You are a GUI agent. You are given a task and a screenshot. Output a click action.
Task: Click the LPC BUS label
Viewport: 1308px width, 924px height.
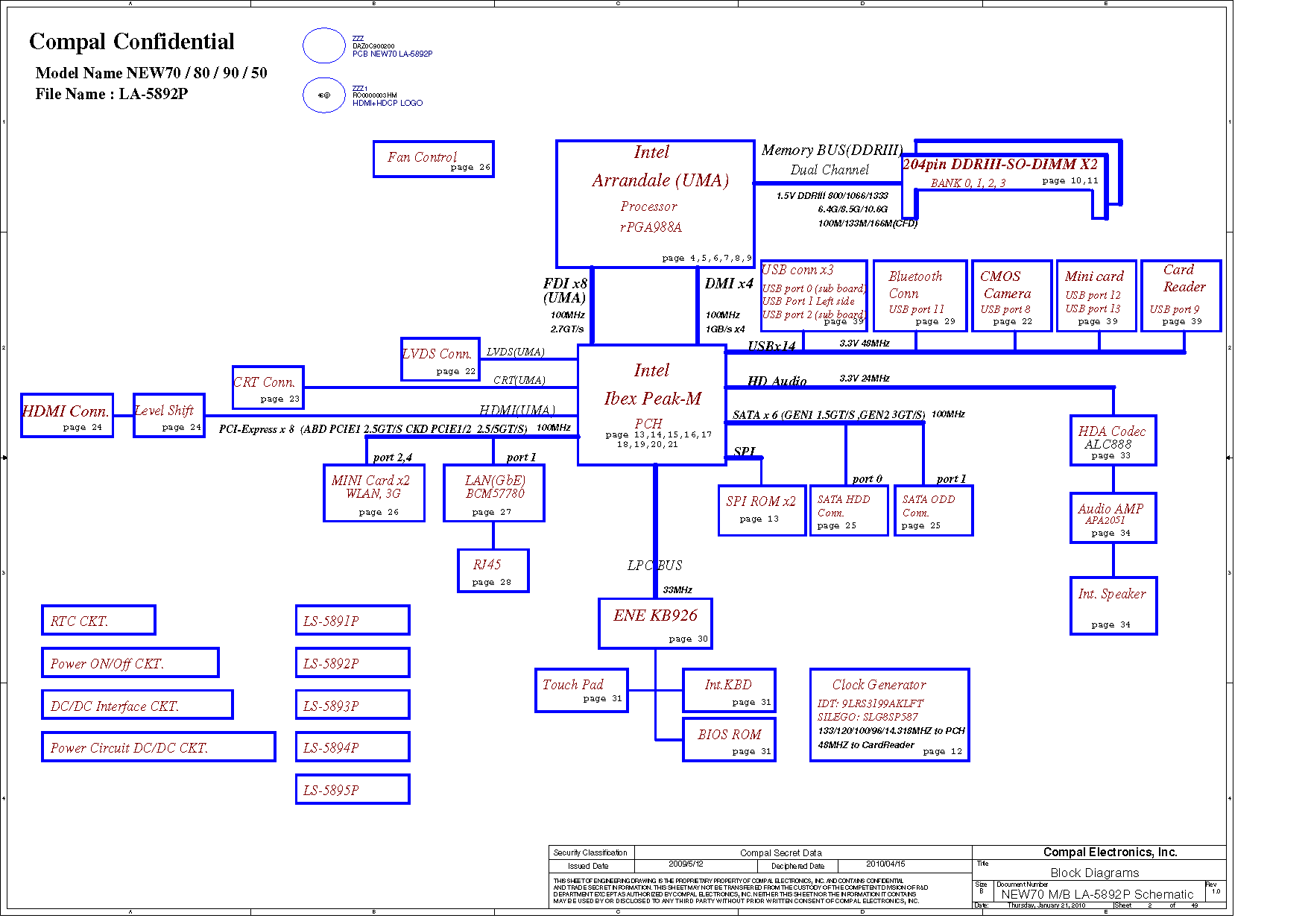pyautogui.click(x=654, y=566)
